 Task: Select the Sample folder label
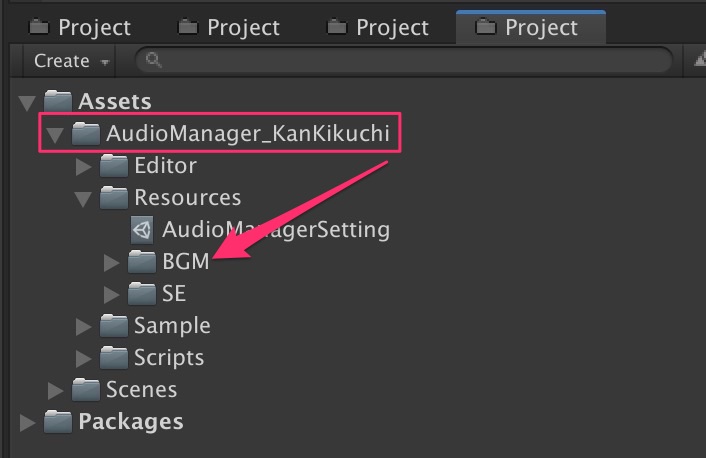(172, 326)
